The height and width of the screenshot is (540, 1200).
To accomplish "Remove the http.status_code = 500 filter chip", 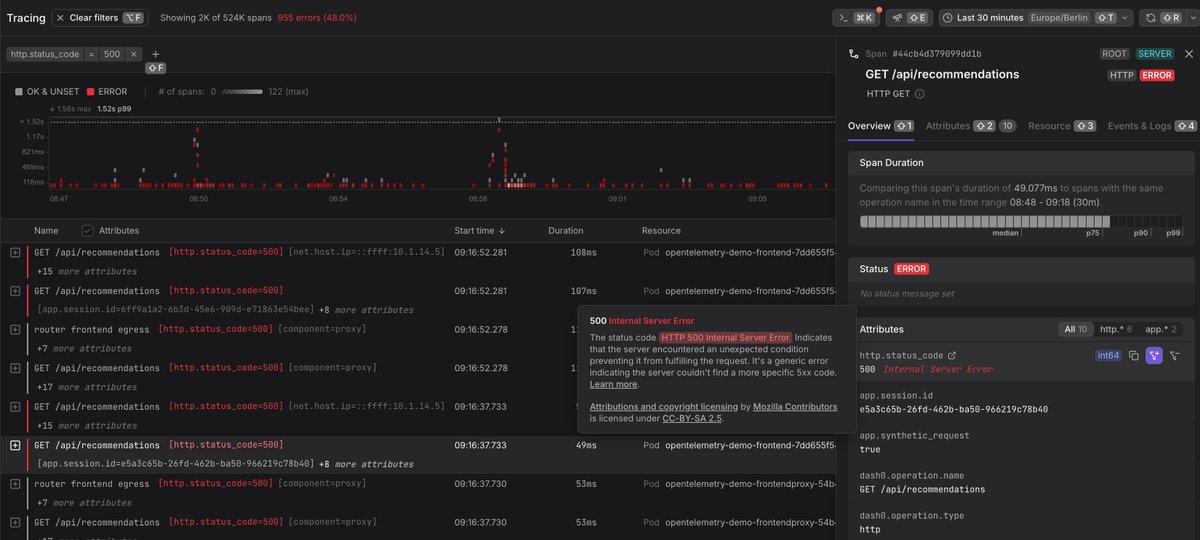I will [x=134, y=54].
